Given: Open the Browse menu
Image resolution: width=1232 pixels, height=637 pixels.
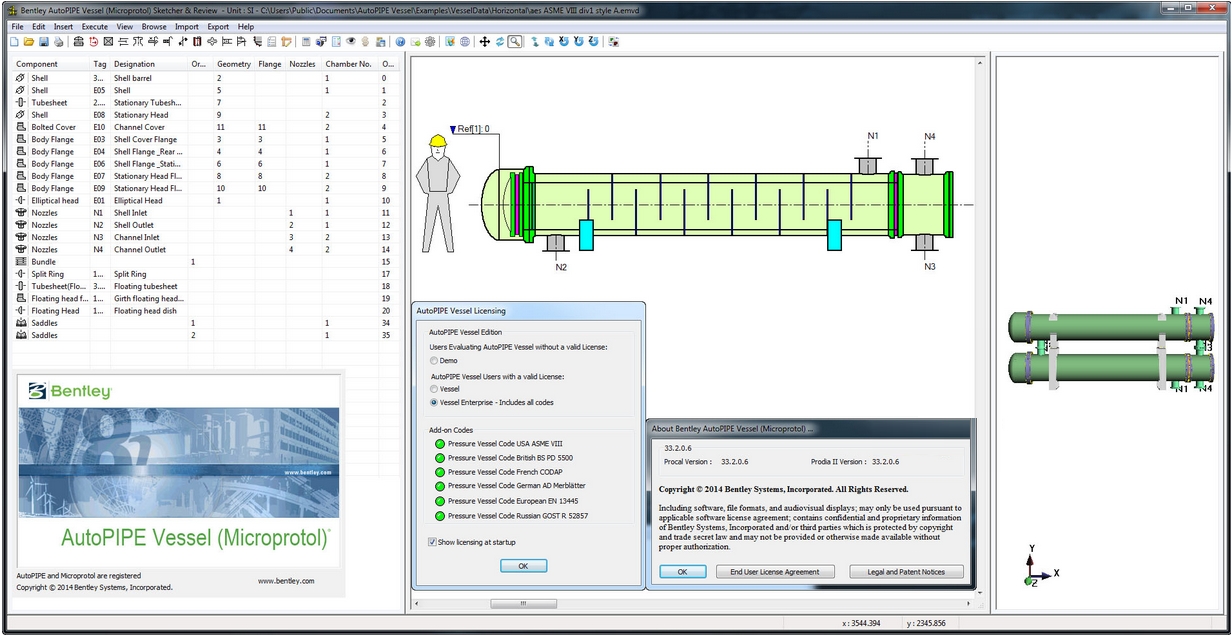Looking at the screenshot, I should pyautogui.click(x=154, y=27).
